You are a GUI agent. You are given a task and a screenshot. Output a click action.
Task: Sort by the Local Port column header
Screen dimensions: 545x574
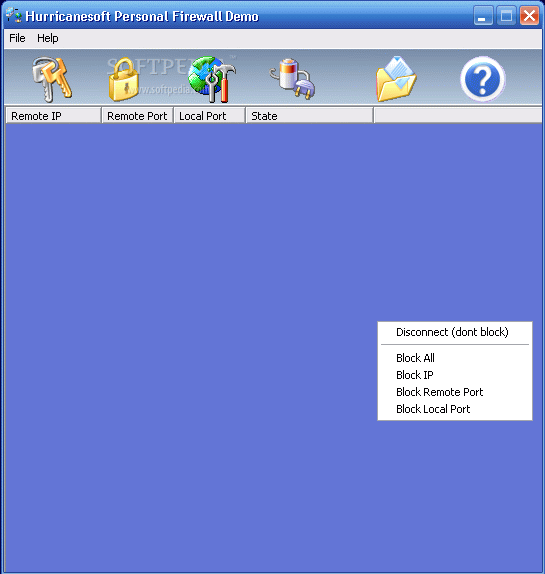point(209,116)
